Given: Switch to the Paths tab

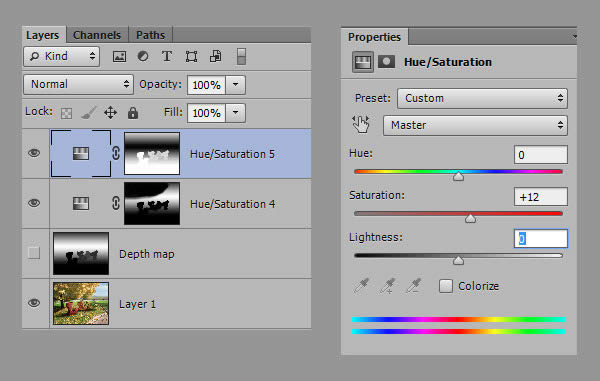Looking at the screenshot, I should point(150,35).
